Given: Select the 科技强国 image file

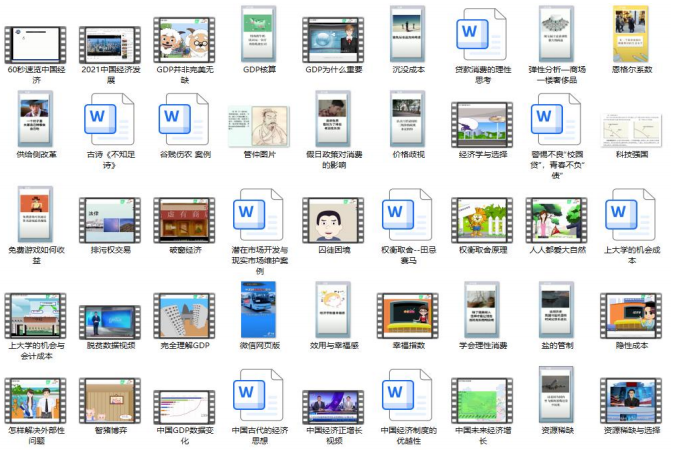Looking at the screenshot, I should click(x=631, y=129).
